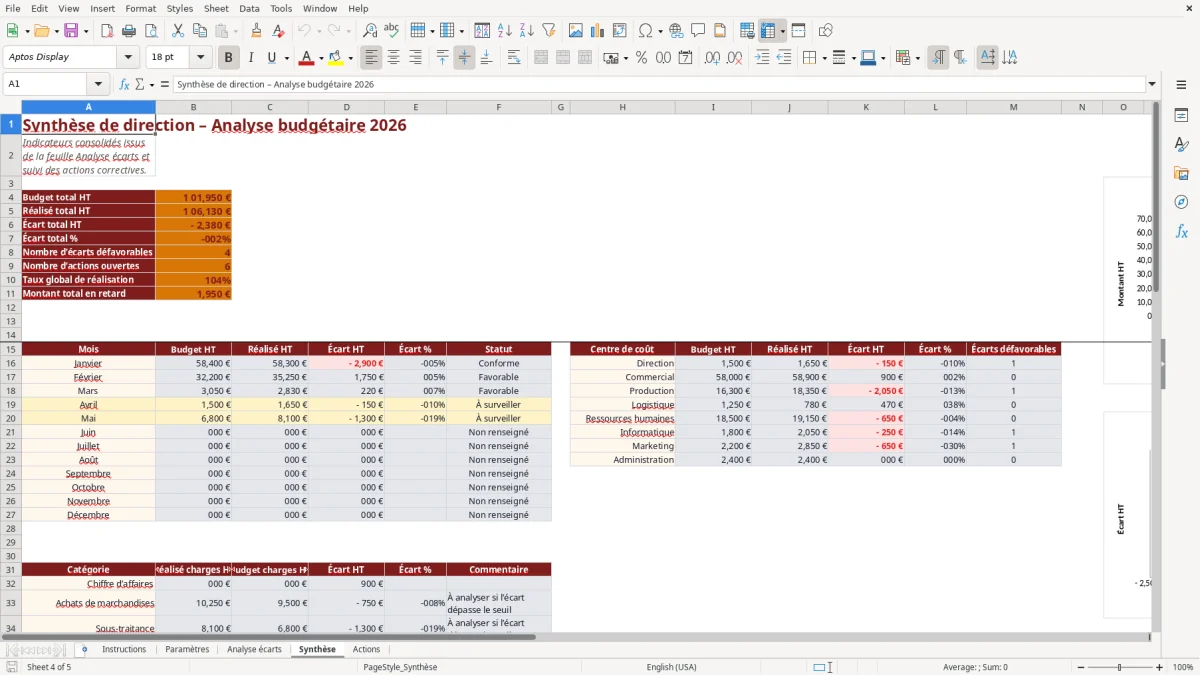Open the Data menu
The height and width of the screenshot is (675, 1200).
249,8
